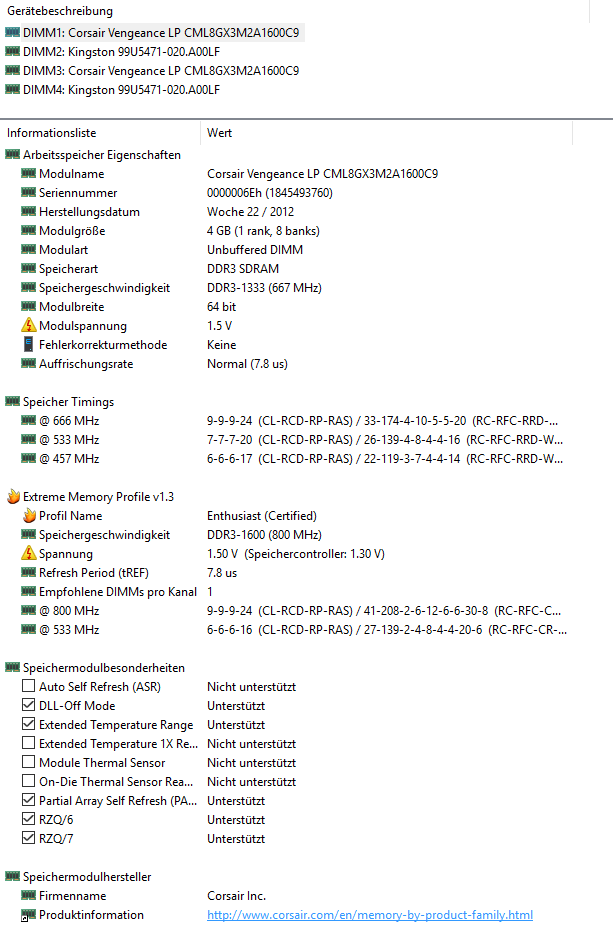Click the Herstellungsdatum row icon
Image resolution: width=613 pixels, height=948 pixels.
[28, 212]
